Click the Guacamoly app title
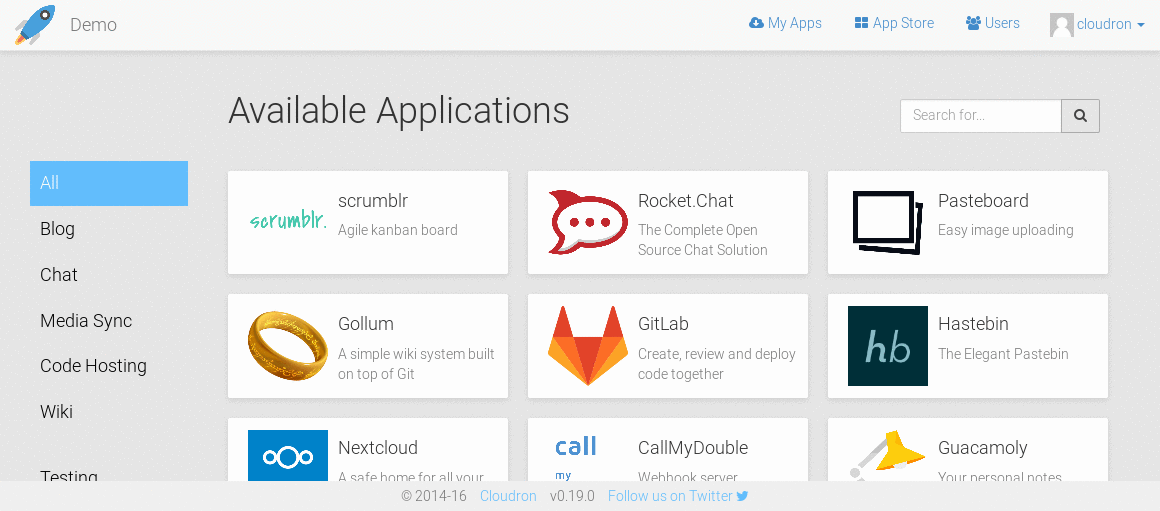The width and height of the screenshot is (1160, 511). click(x=982, y=447)
